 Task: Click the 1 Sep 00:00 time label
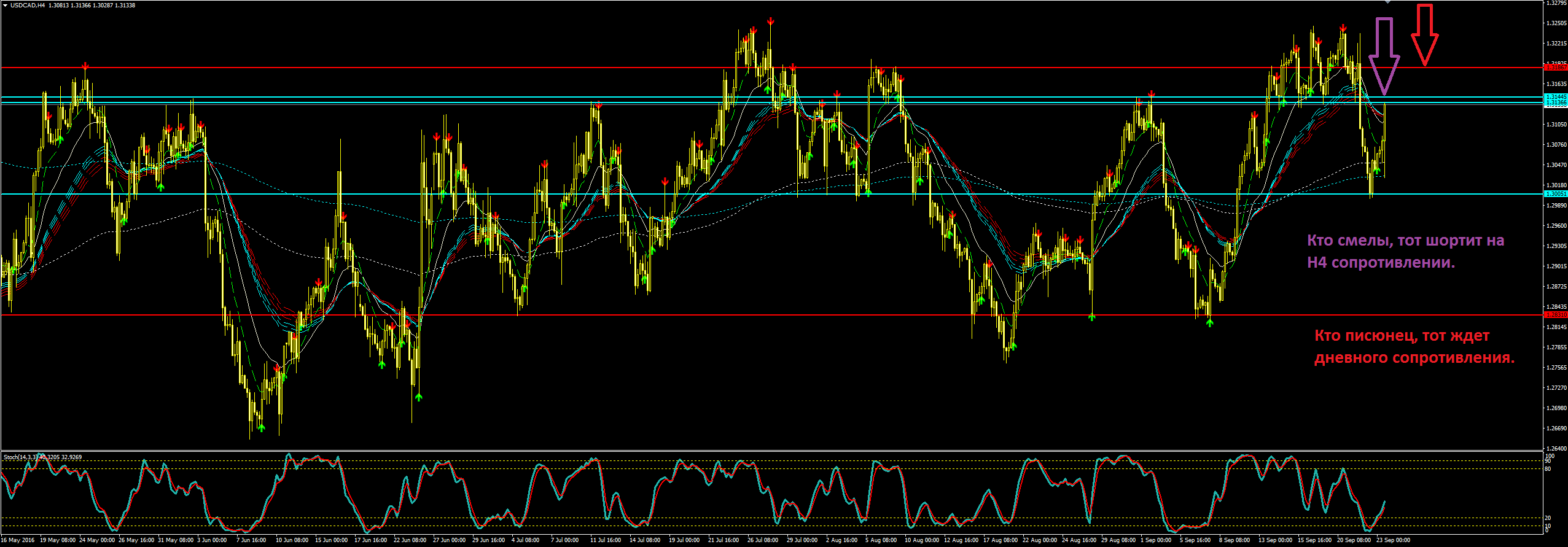tap(1156, 540)
